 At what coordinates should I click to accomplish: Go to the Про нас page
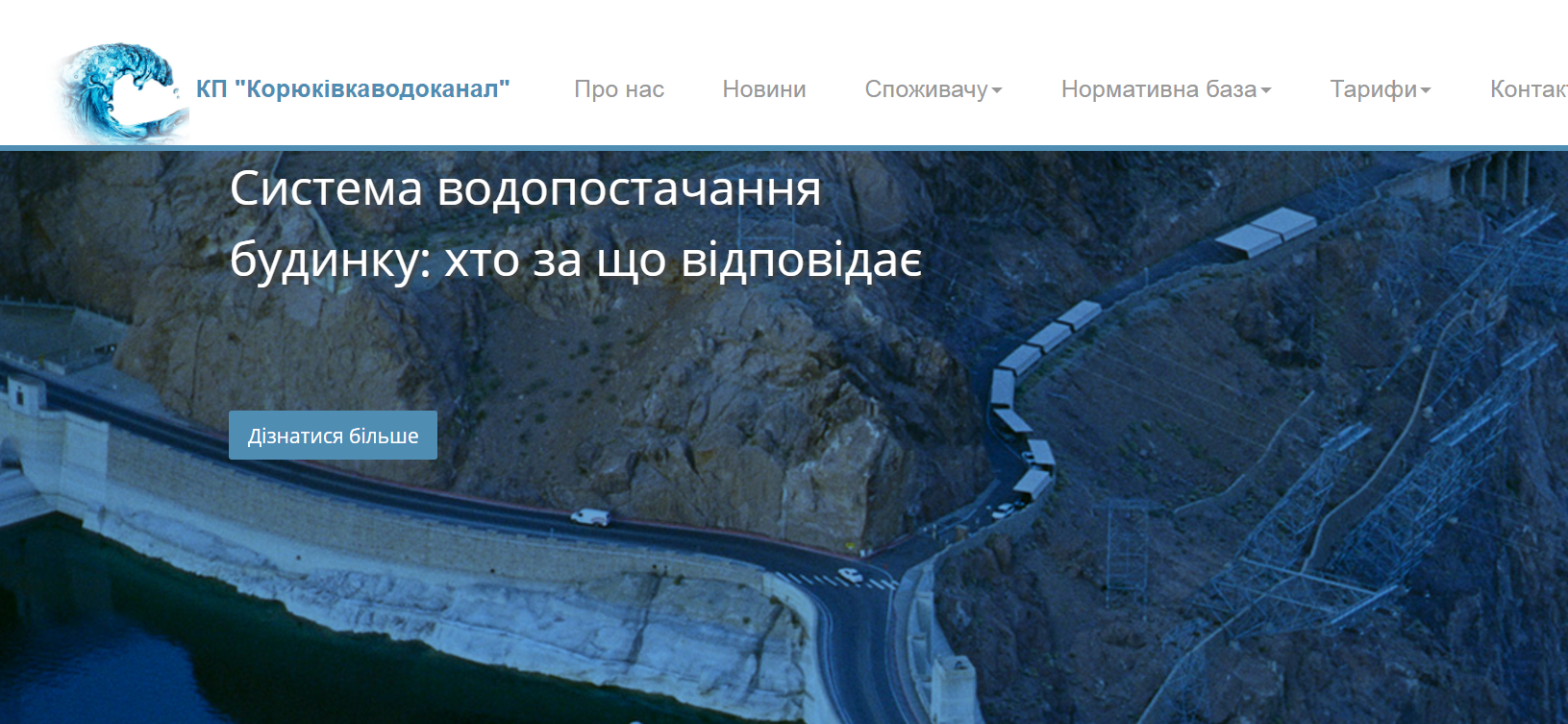coord(619,89)
